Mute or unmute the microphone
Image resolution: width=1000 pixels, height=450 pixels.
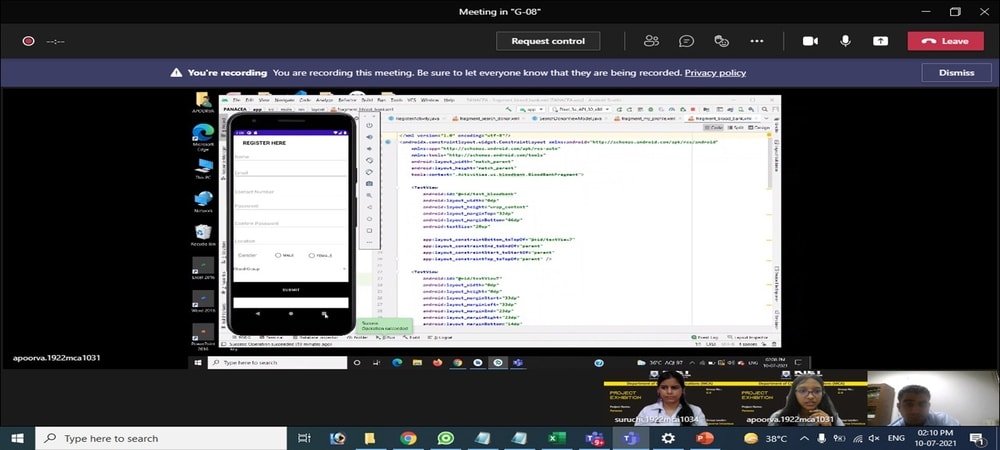845,41
